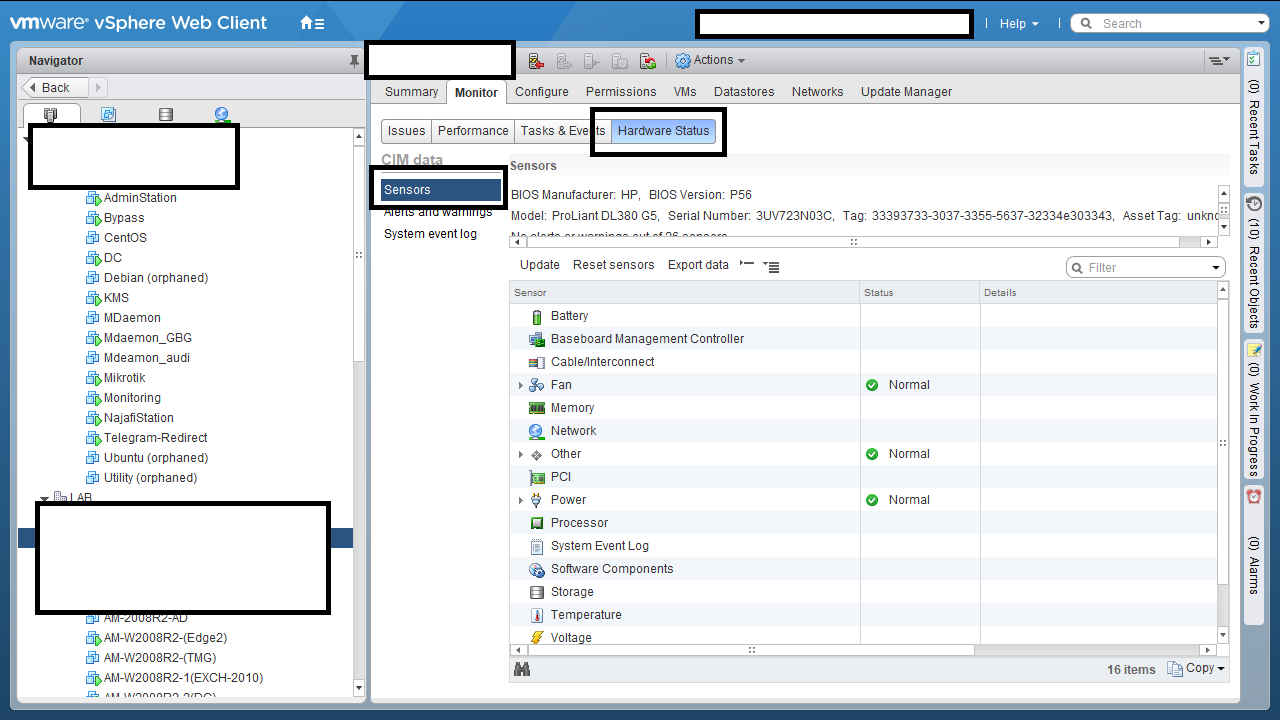Image resolution: width=1280 pixels, height=720 pixels.
Task: Click Export data
Action: (x=698, y=265)
